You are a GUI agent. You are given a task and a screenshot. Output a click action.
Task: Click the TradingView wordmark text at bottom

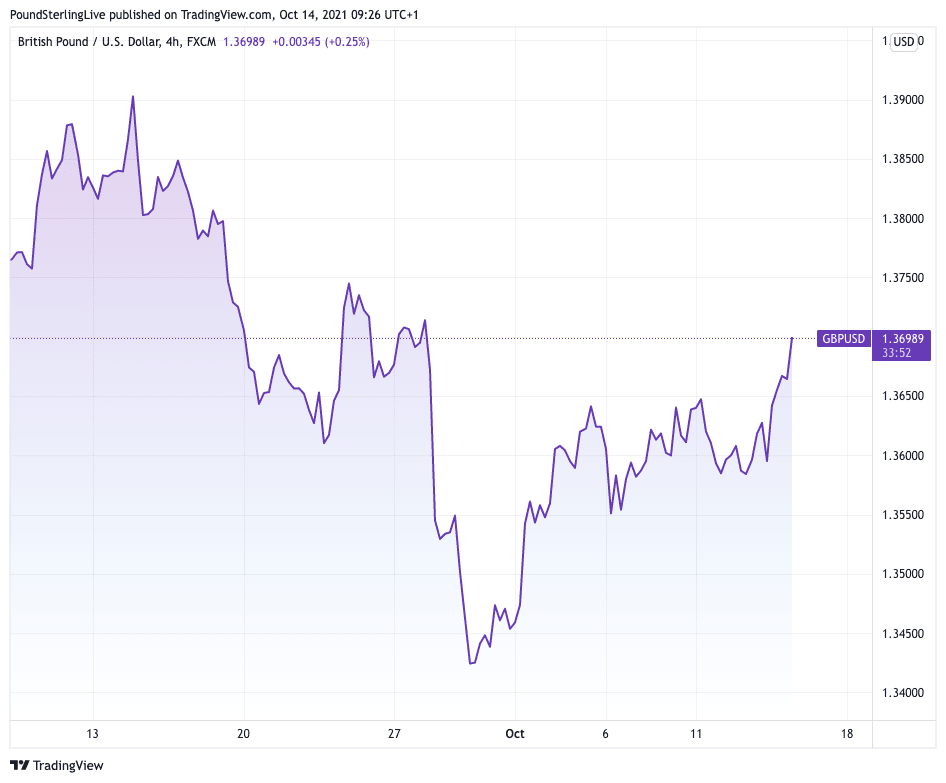[68, 766]
